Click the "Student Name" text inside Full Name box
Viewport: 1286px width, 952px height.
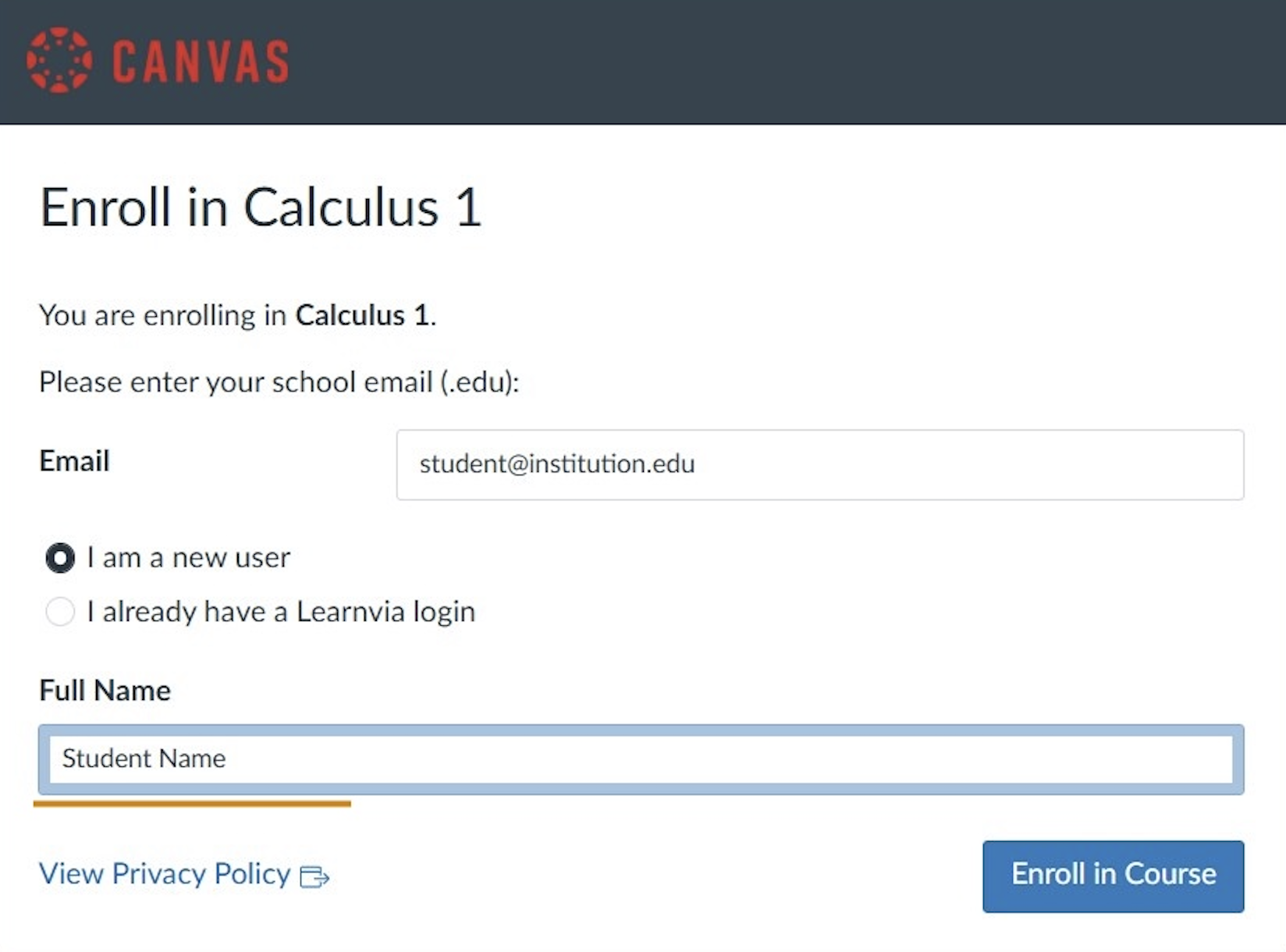tap(144, 758)
